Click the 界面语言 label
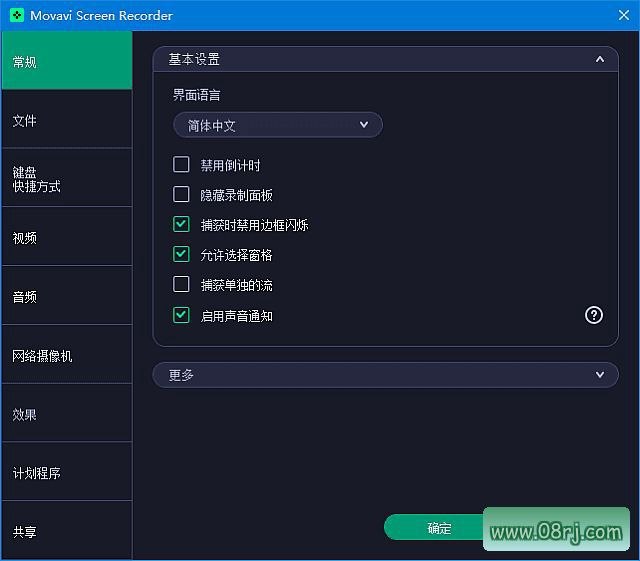640x561 pixels. point(196,95)
